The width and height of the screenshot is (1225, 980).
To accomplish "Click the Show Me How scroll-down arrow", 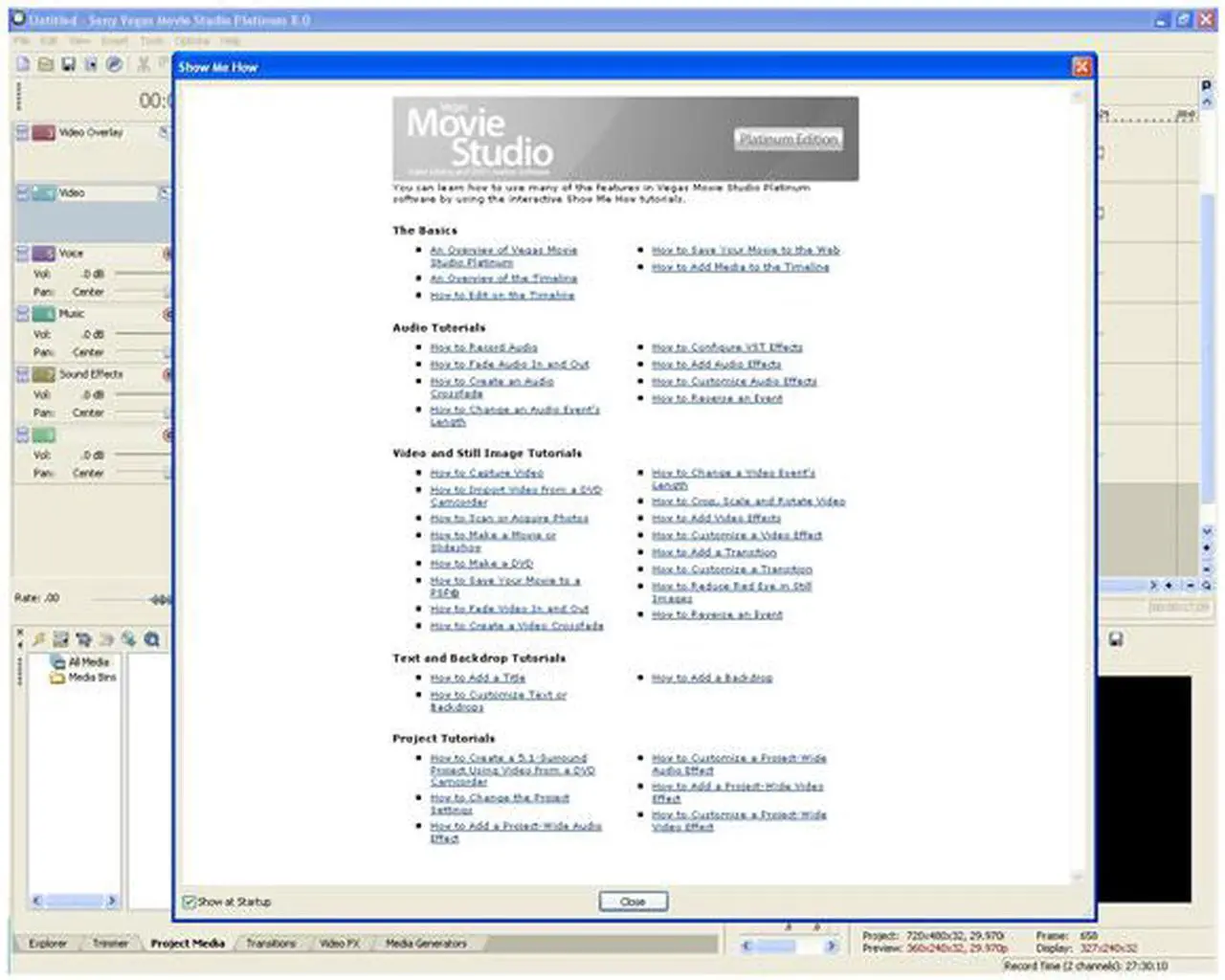I will (x=1078, y=876).
